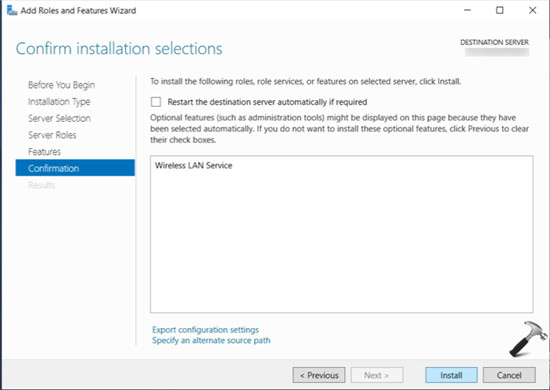Open the Features step
Image resolution: width=550 pixels, height=390 pixels.
tap(44, 152)
